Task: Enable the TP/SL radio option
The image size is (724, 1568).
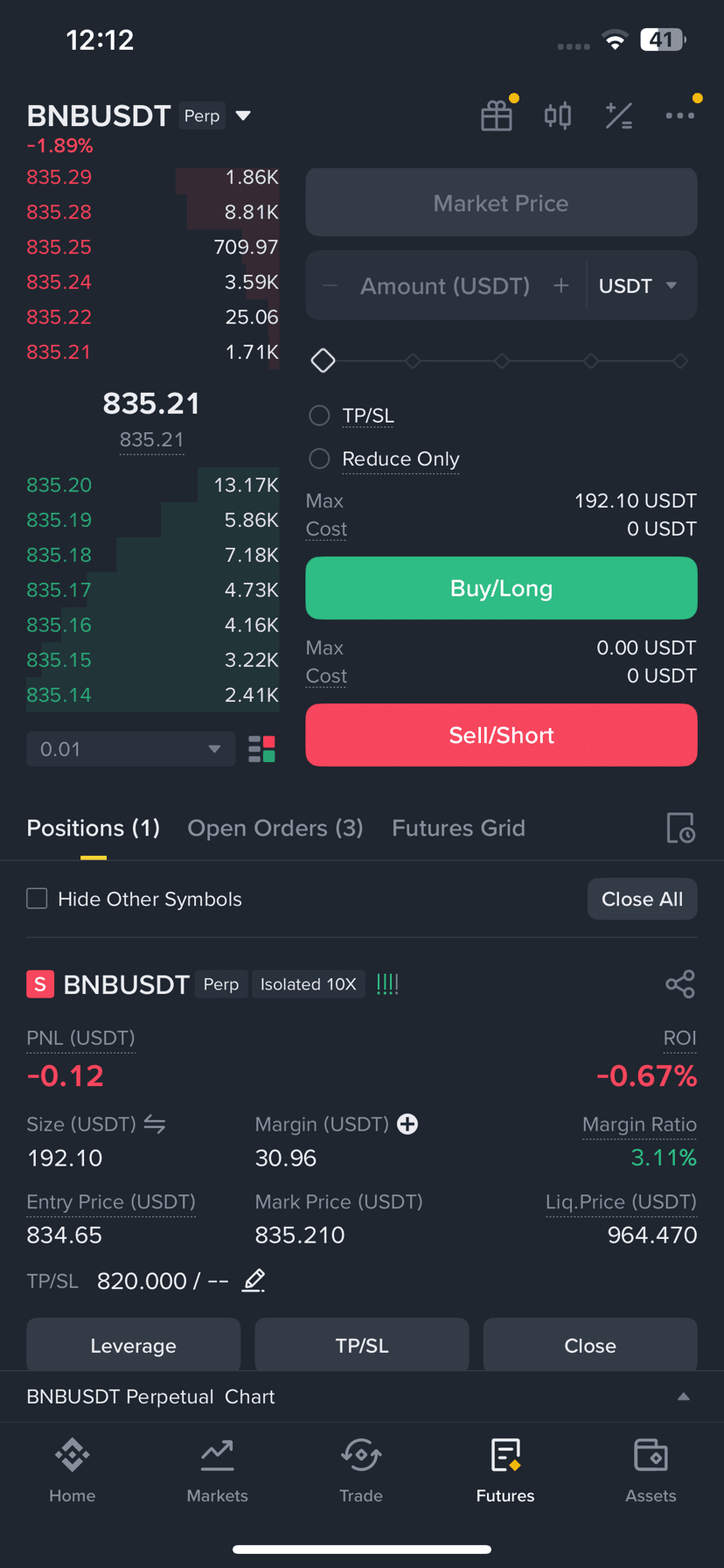Action: (319, 416)
